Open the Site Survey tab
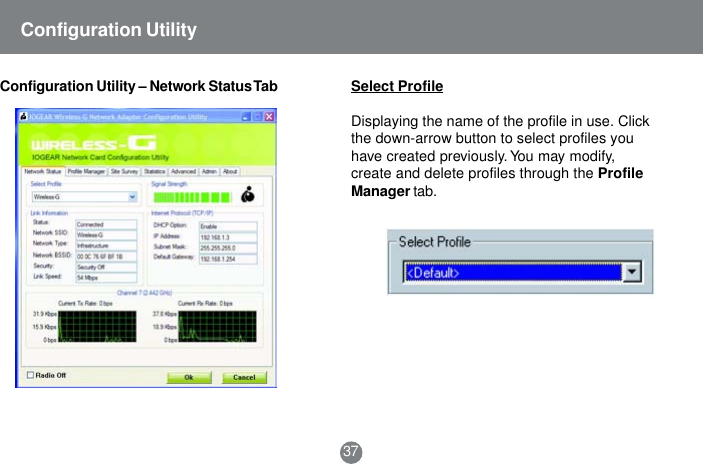Screen dimensions: 703x464 124,172
